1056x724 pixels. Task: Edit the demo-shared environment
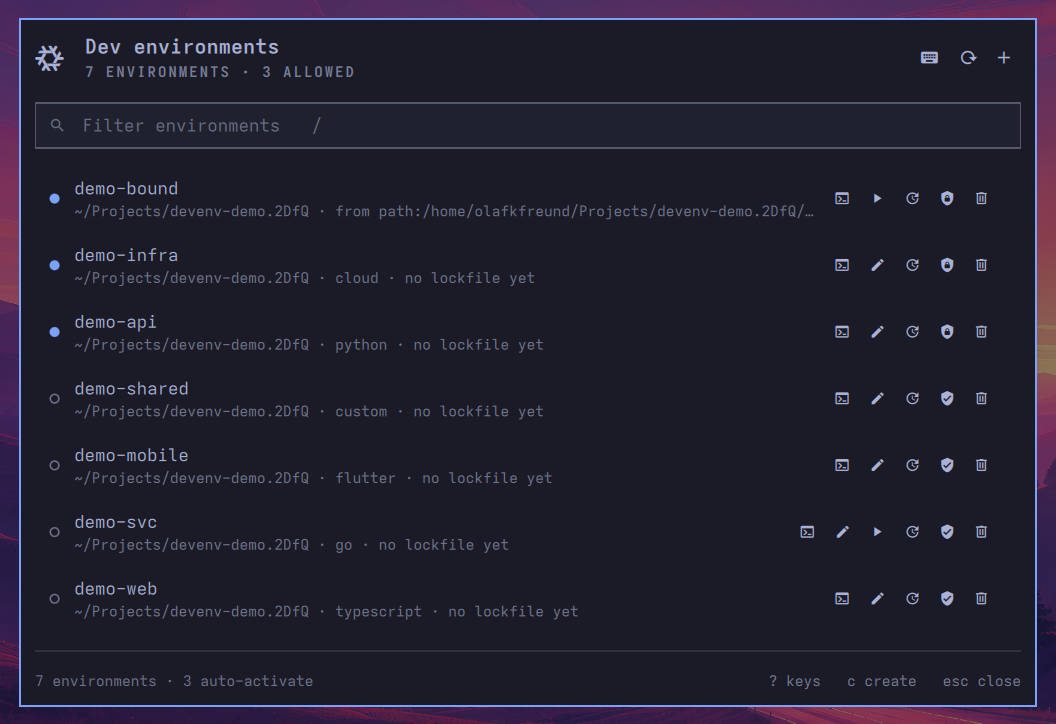pos(877,398)
